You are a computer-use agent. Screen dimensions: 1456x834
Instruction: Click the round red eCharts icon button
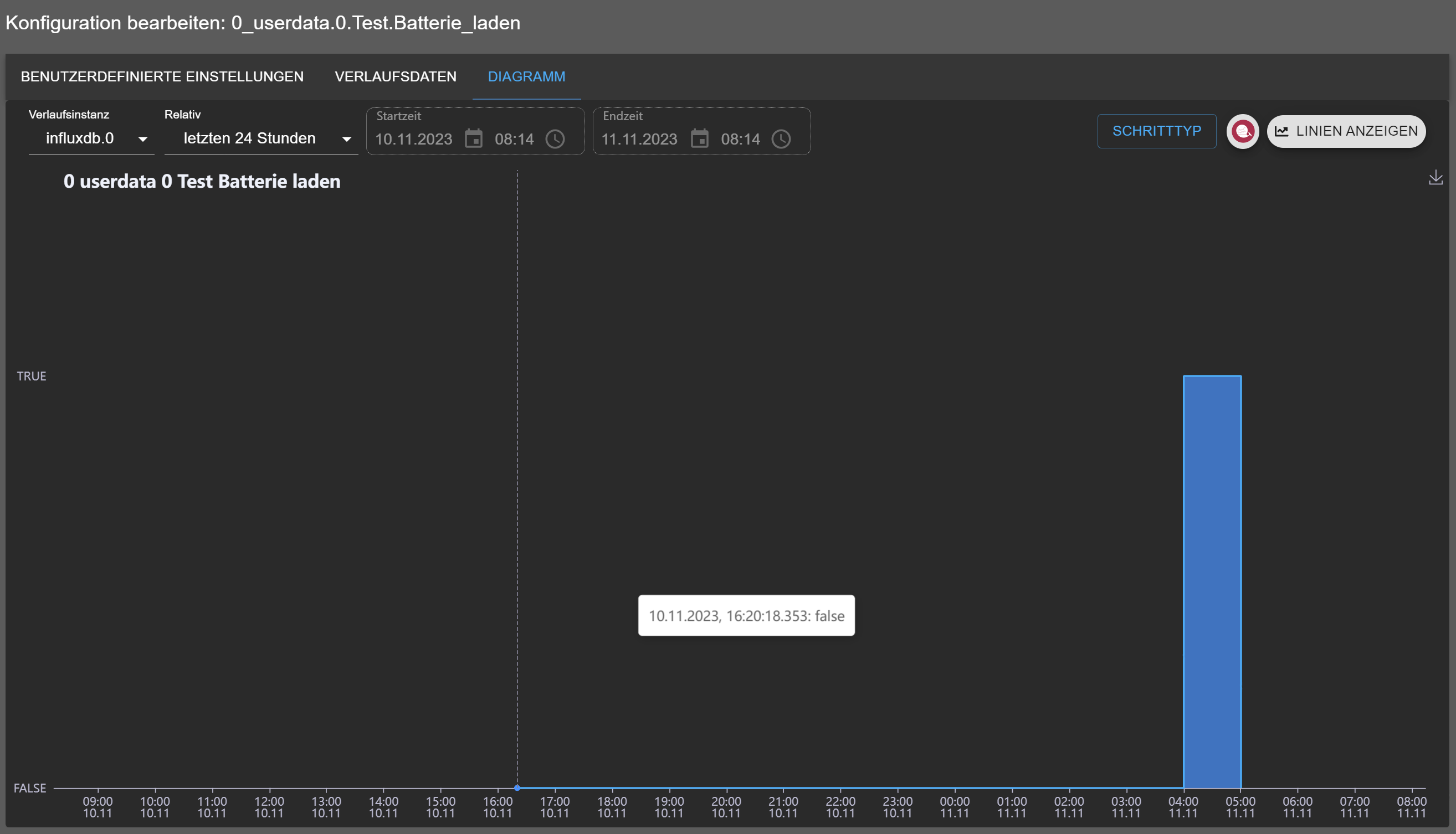tap(1242, 131)
